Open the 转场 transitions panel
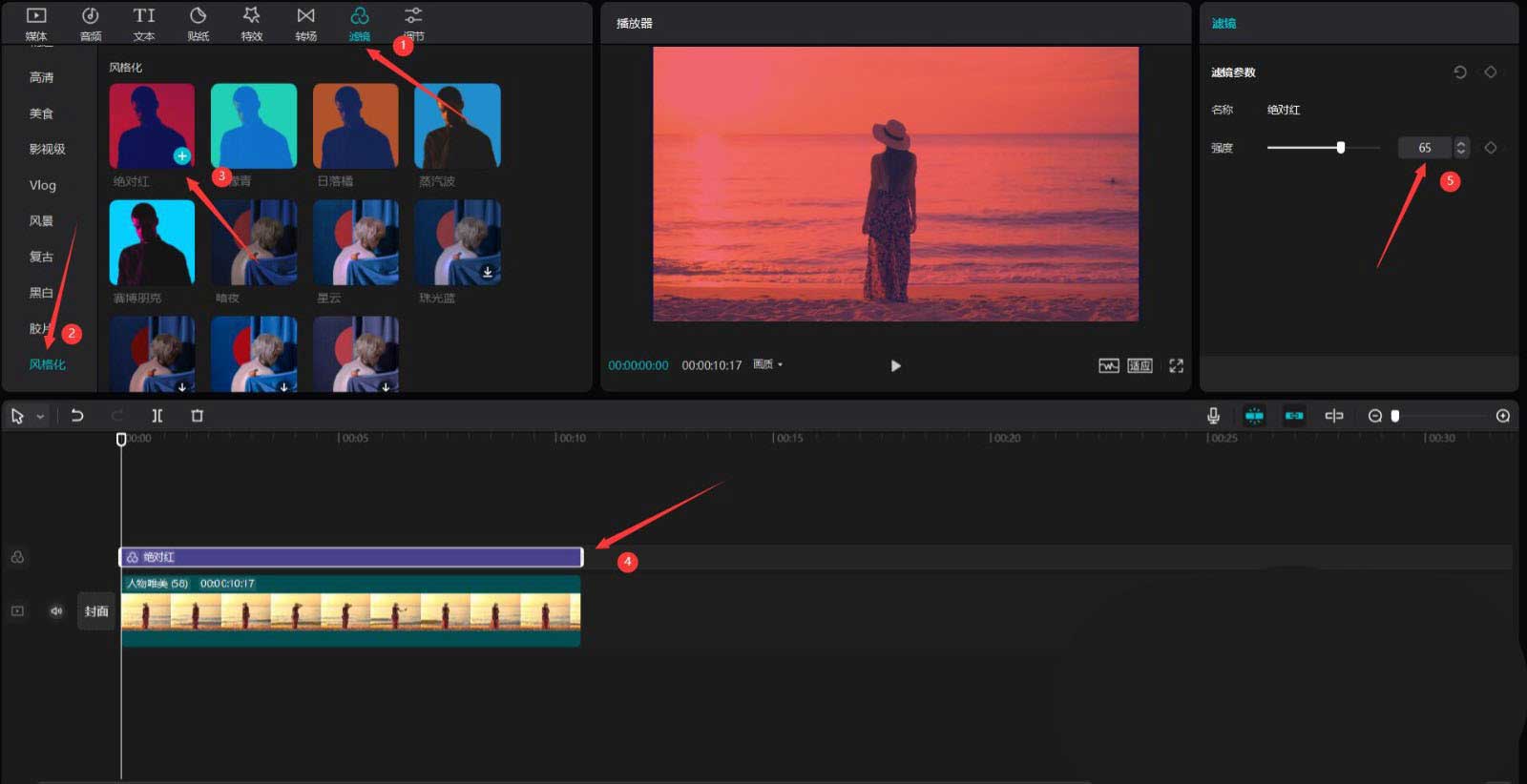This screenshot has height=784, width=1527. tap(305, 24)
